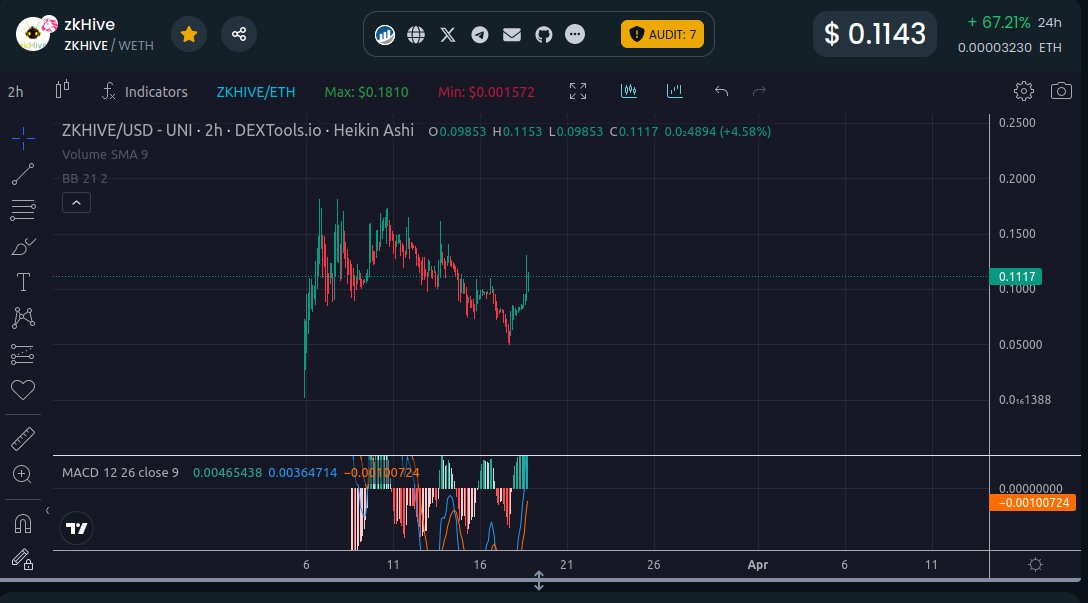
Task: Open the heart icons drawing tool
Action: (23, 390)
